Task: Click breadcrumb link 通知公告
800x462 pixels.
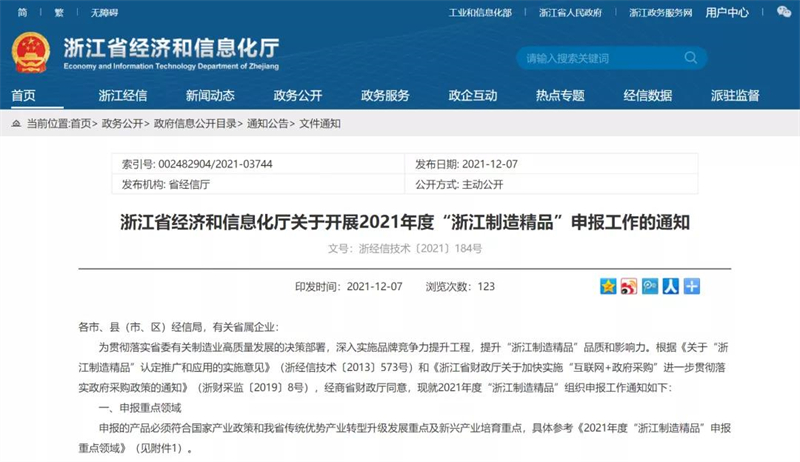Action: coord(268,123)
